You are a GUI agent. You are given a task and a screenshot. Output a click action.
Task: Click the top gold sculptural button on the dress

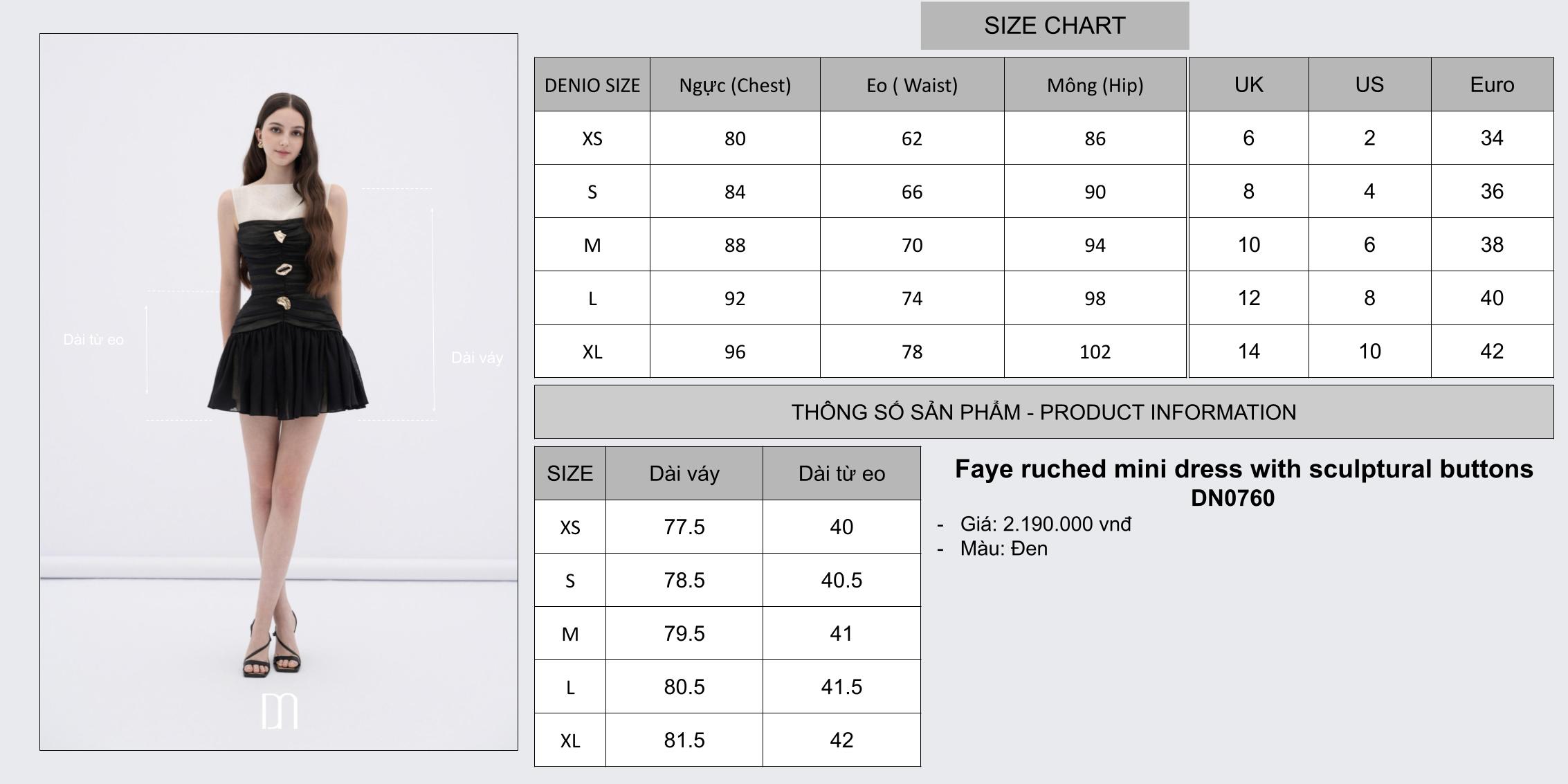pyautogui.click(x=280, y=237)
